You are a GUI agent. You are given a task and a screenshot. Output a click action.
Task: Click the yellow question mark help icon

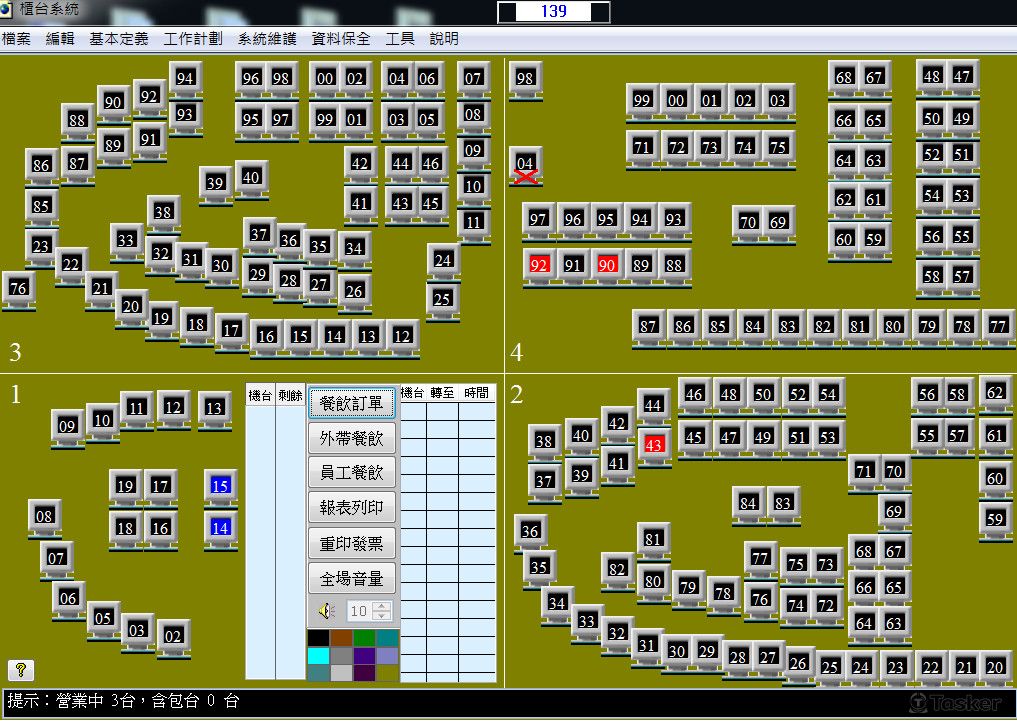click(x=20, y=670)
